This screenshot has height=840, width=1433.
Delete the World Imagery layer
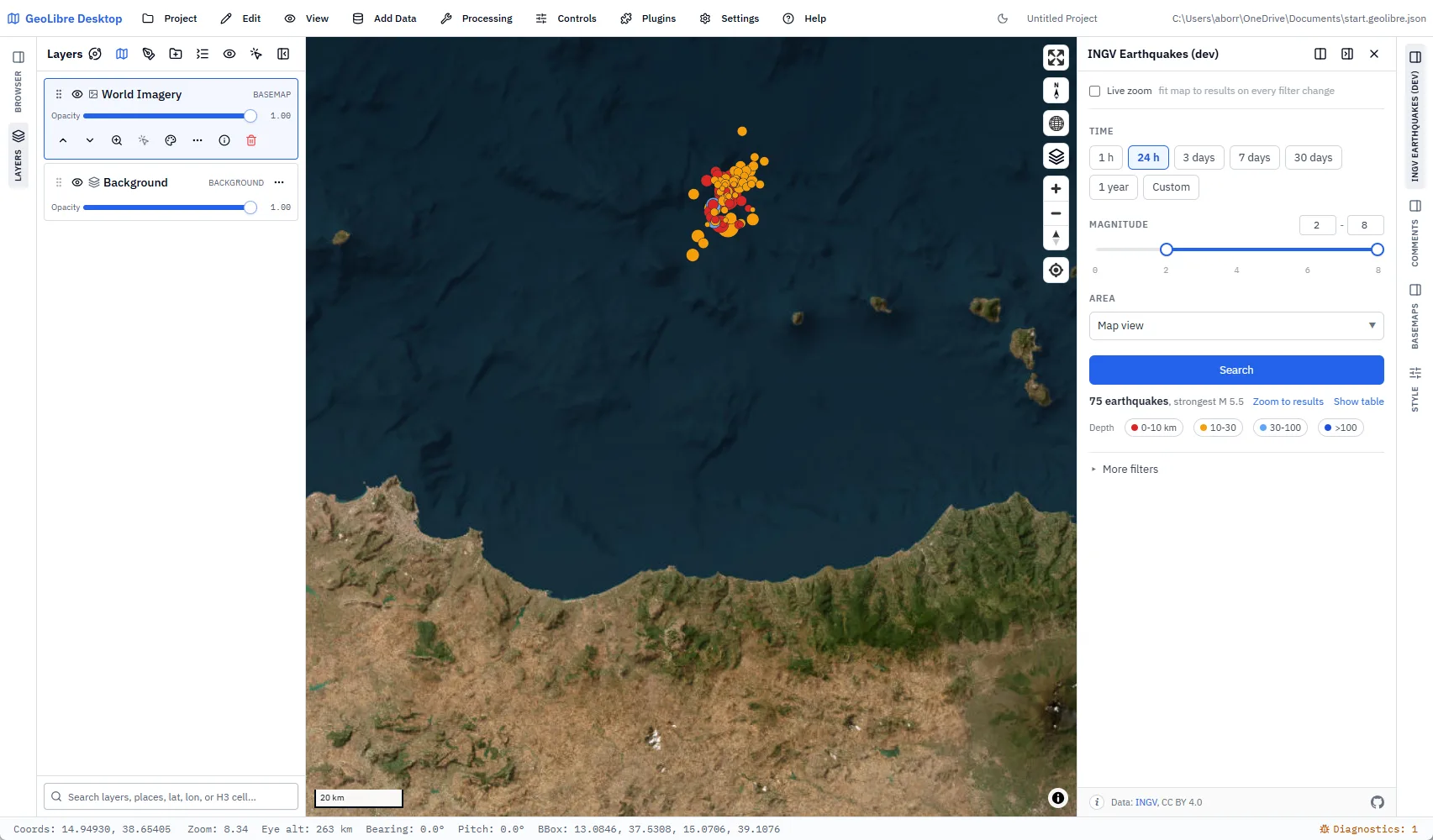(x=251, y=140)
